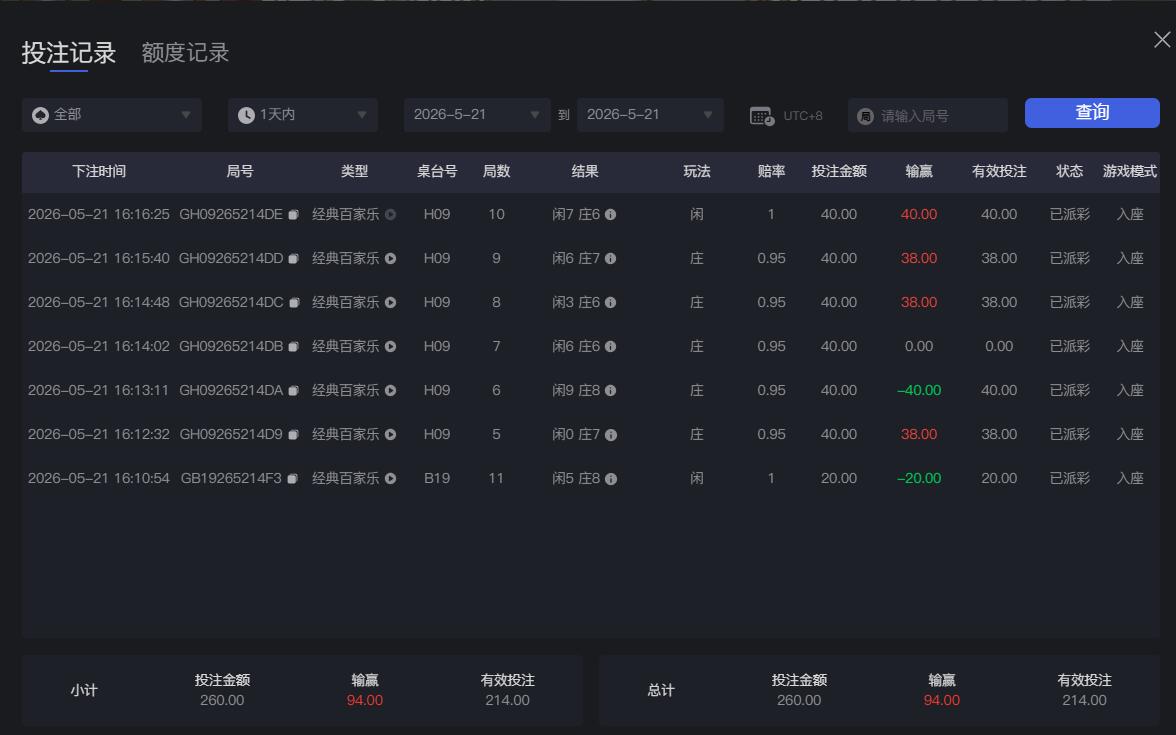Copy round number GB19265214F3
The height and width of the screenshot is (735, 1176).
(x=293, y=478)
